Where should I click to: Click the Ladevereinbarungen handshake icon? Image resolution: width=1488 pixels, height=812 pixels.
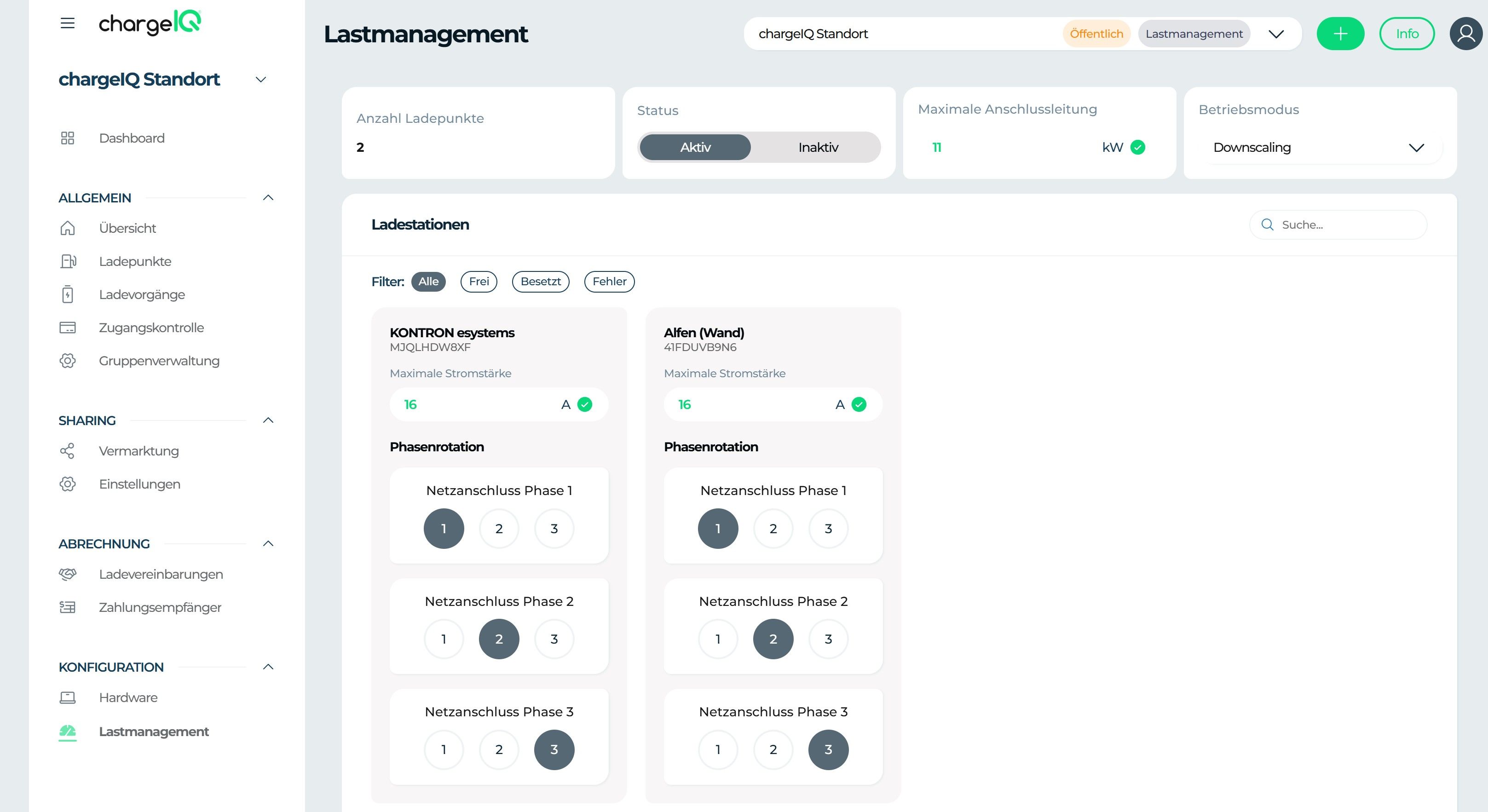coord(68,574)
